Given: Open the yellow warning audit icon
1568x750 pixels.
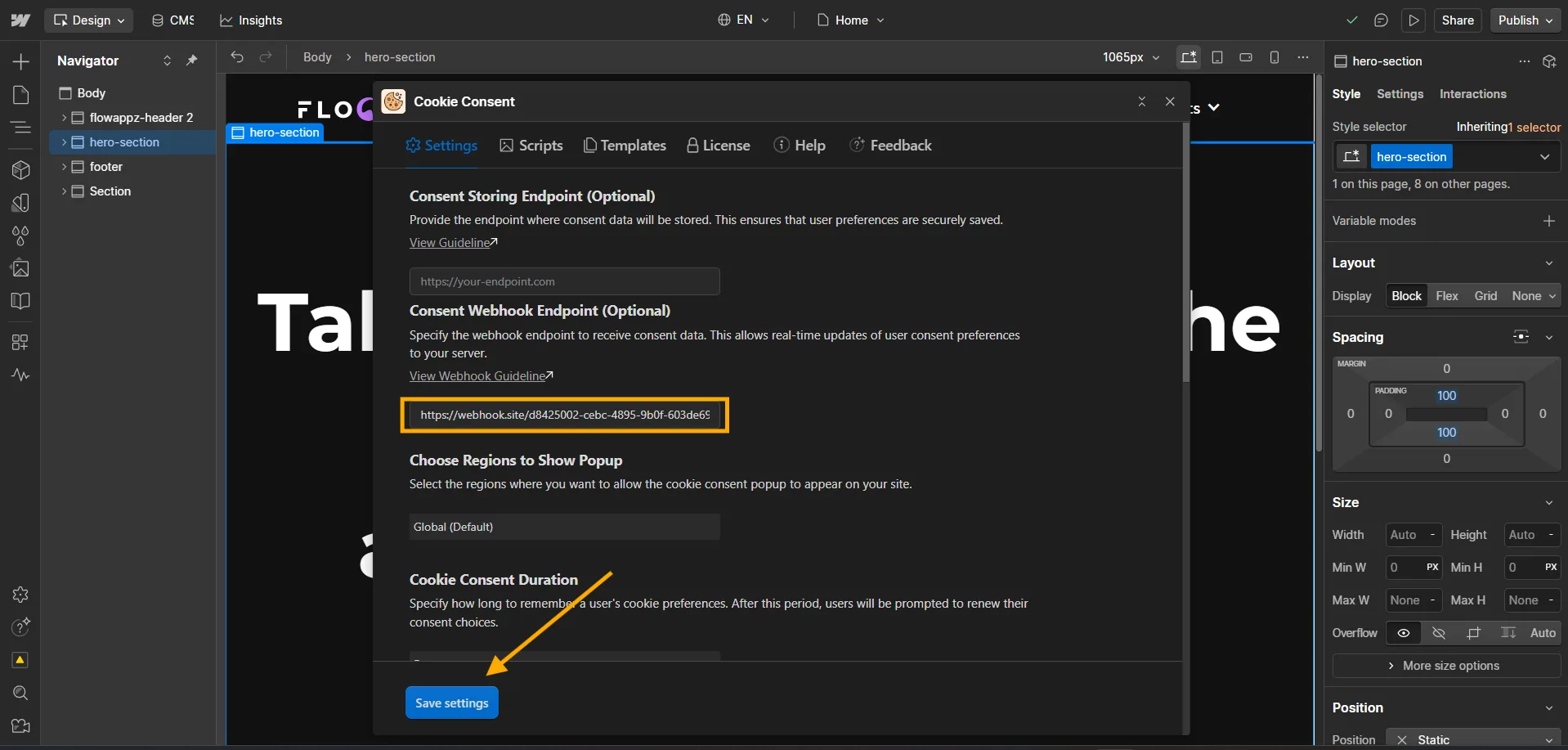Looking at the screenshot, I should tap(20, 660).
